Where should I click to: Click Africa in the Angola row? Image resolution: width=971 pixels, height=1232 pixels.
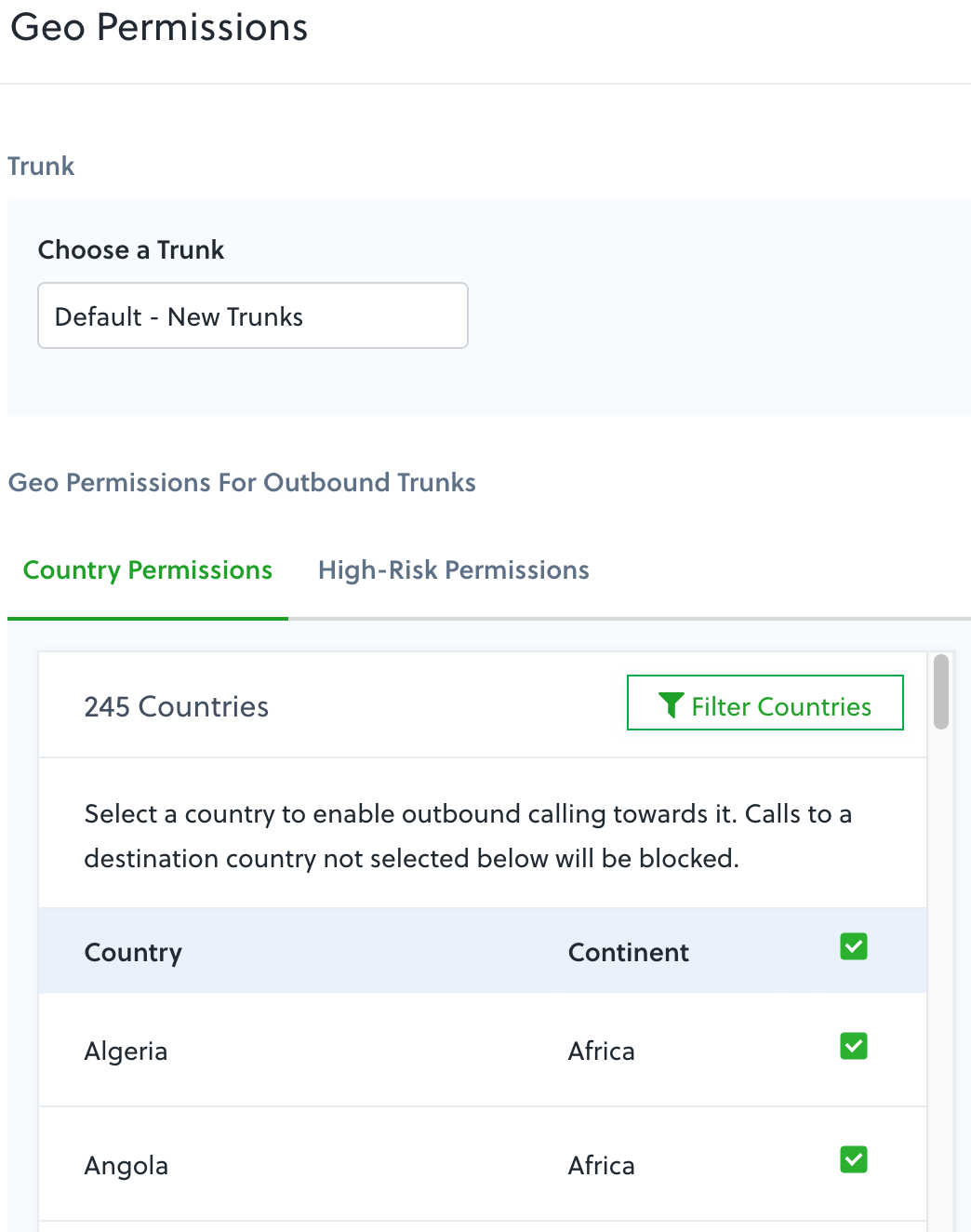[x=601, y=1166]
